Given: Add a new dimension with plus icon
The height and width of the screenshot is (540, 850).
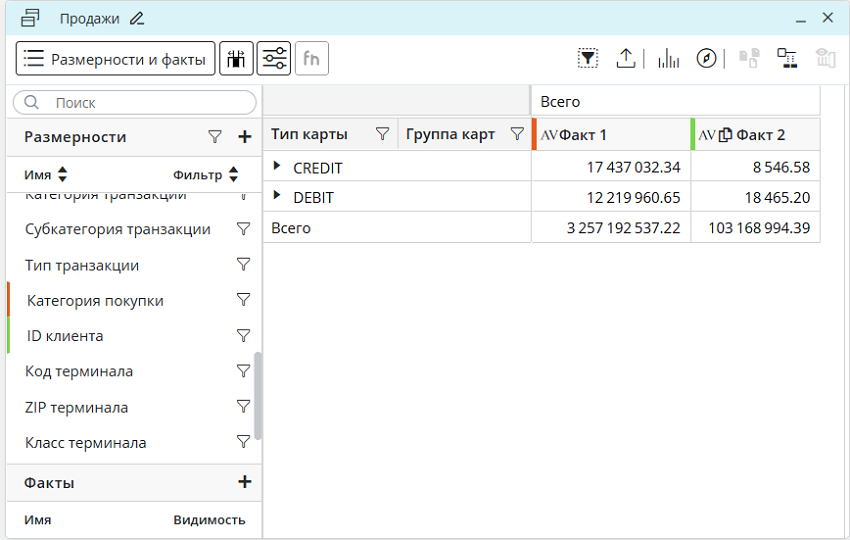Looking at the screenshot, I should point(244,137).
